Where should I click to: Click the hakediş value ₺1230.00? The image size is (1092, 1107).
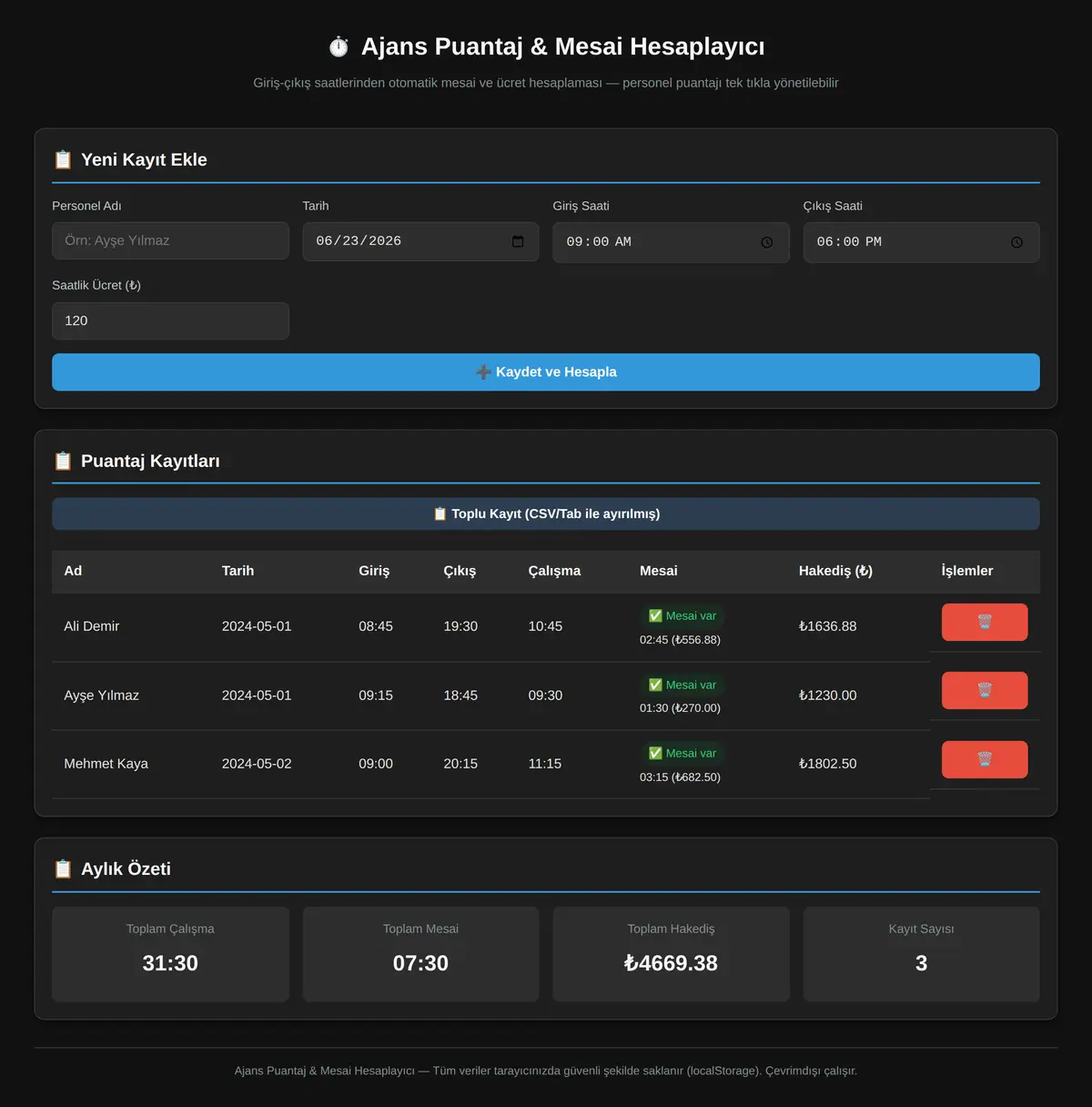pos(827,696)
